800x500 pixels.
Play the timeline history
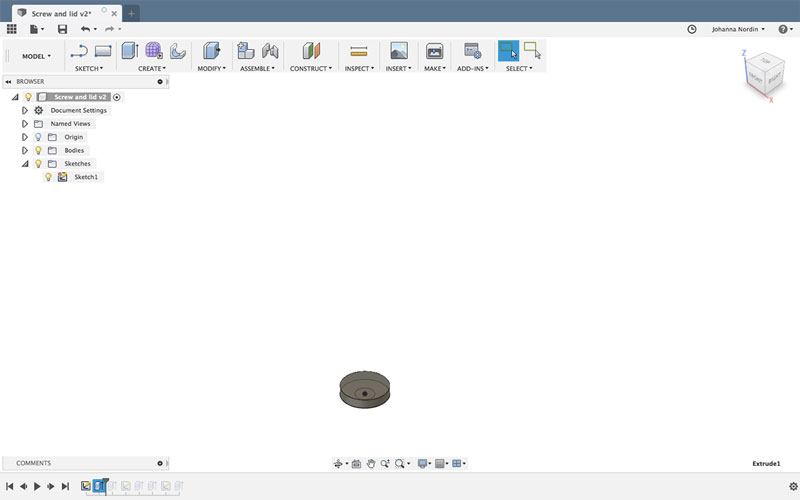[37, 487]
